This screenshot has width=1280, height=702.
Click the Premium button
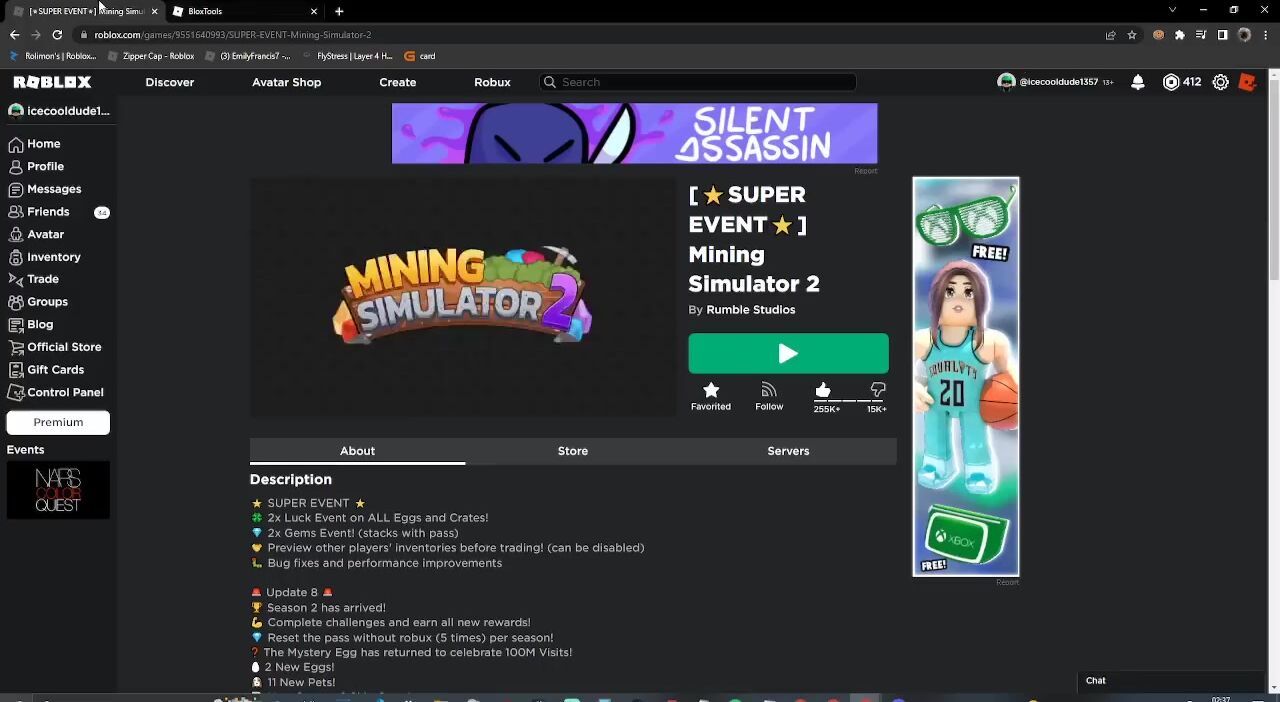58,422
